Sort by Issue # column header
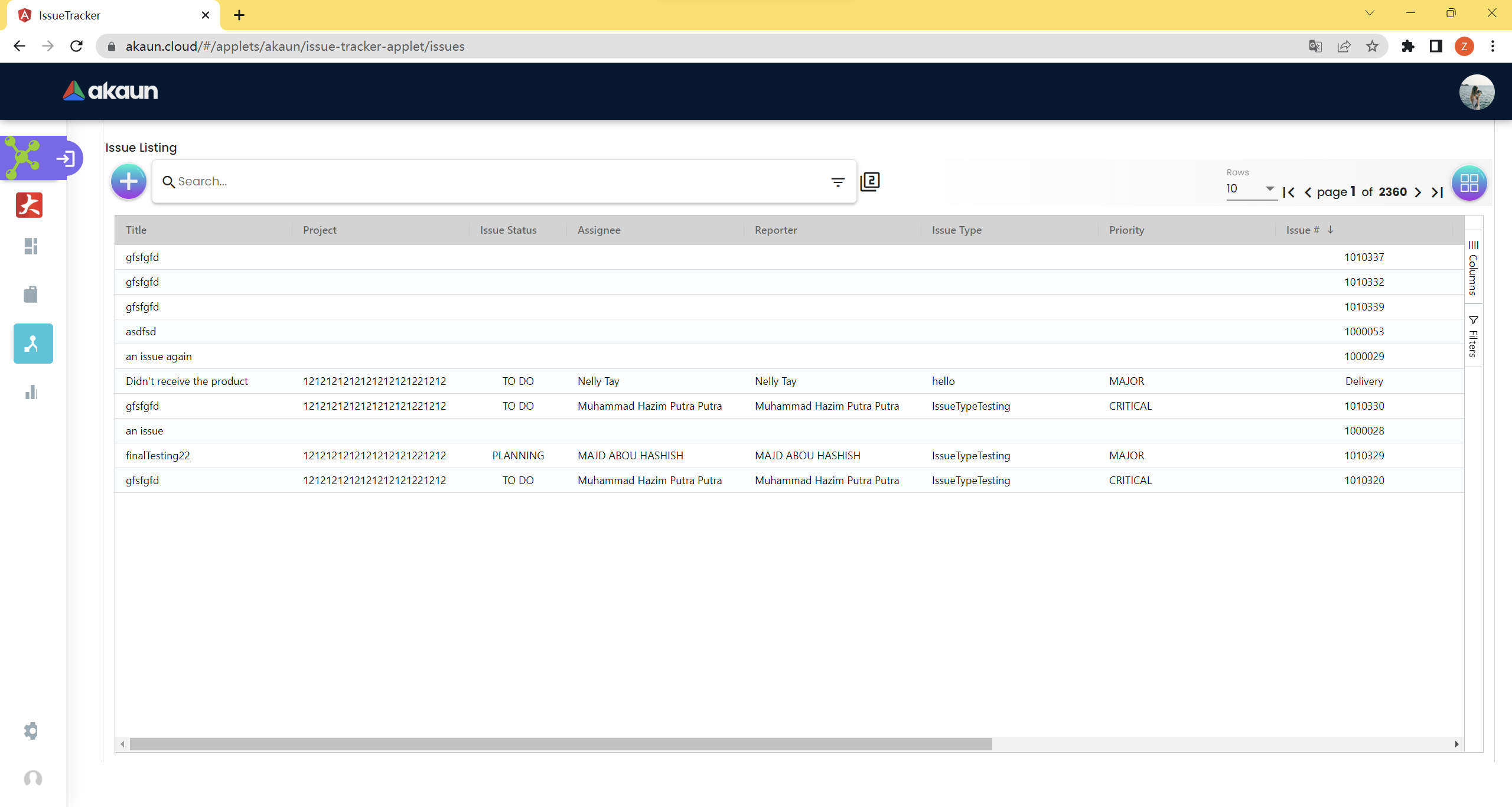Screen dimensions: 1512x807 (1302, 230)
